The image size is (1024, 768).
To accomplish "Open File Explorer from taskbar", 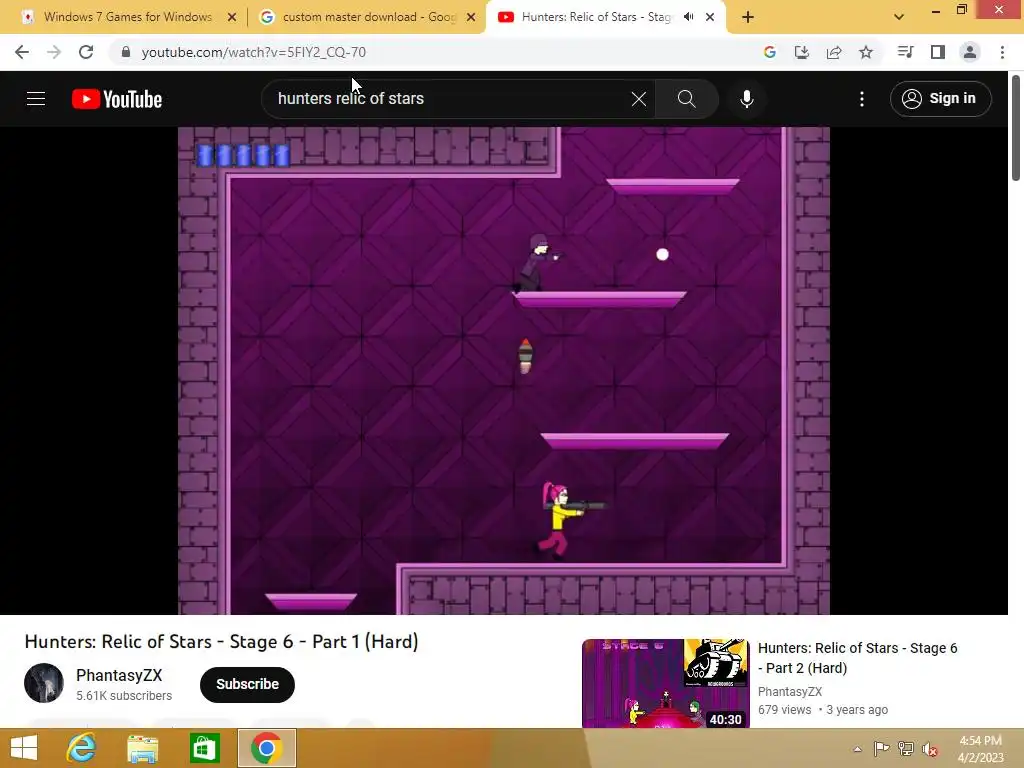I will (x=142, y=748).
